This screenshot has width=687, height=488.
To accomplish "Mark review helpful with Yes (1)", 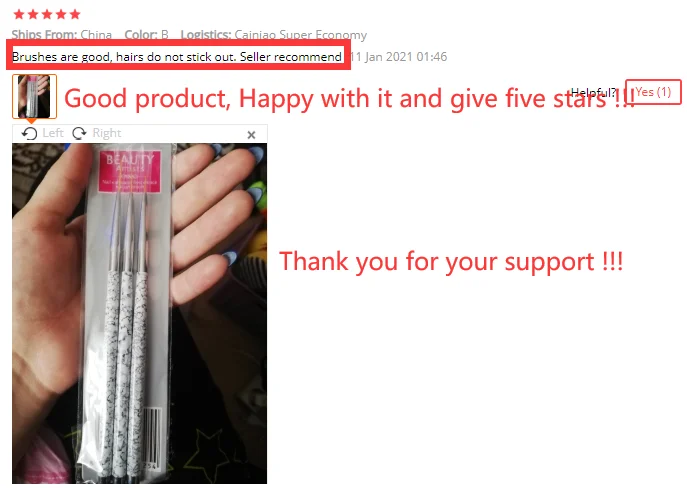I will pyautogui.click(x=653, y=92).
